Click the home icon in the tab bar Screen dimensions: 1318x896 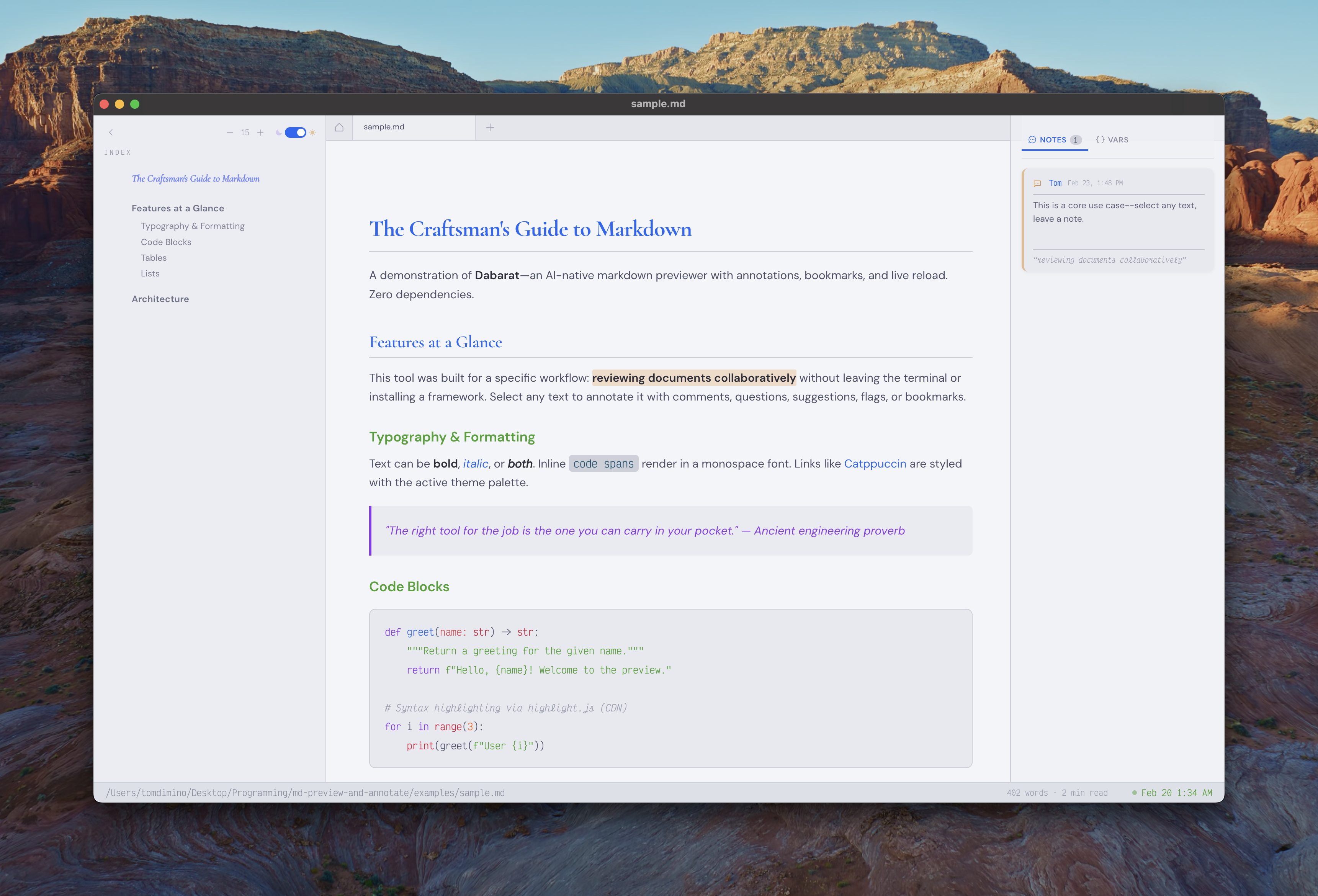click(x=339, y=127)
